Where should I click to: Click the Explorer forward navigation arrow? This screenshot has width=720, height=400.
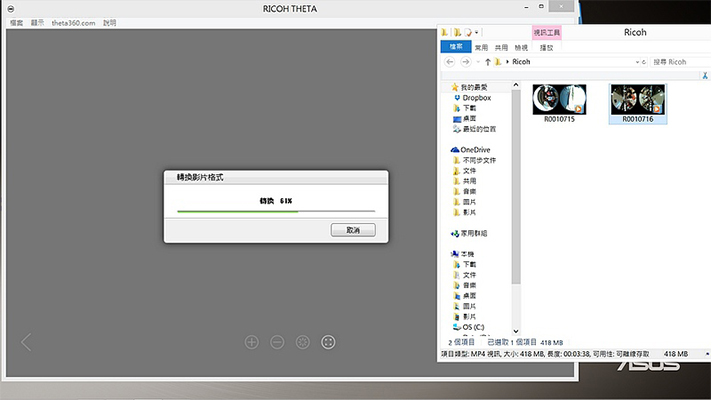click(x=466, y=62)
